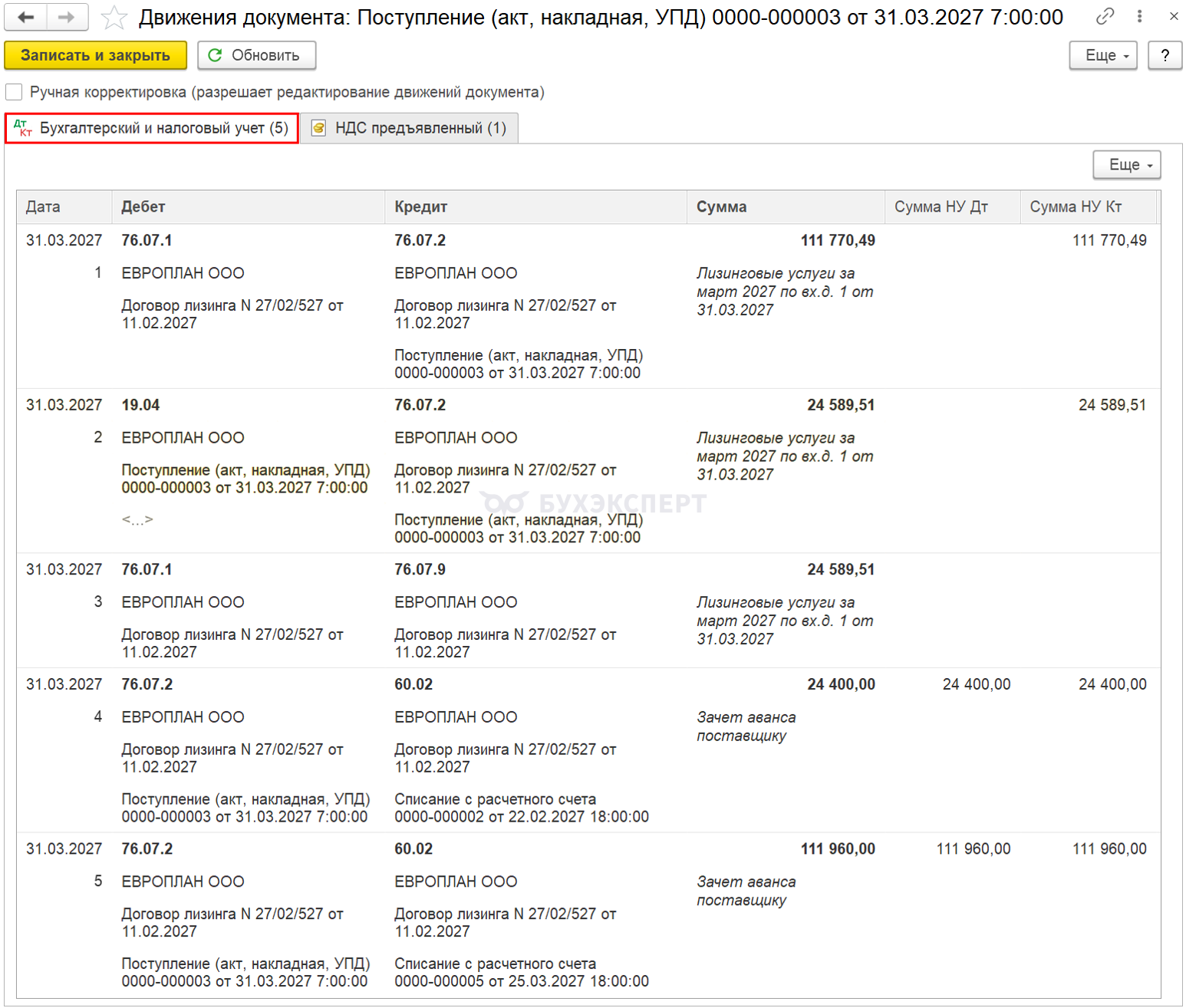Click the Сумма НУ Кт column header
The image size is (1186, 1008).
click(x=1089, y=207)
